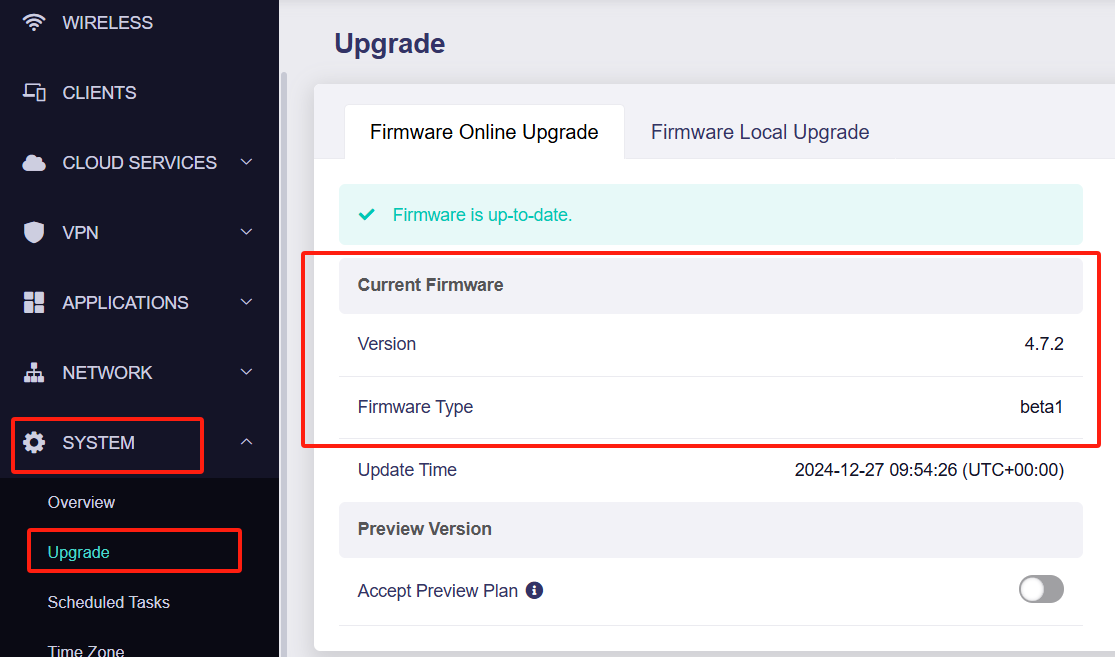Click the VPN shield icon
The width and height of the screenshot is (1115, 657).
(x=34, y=233)
